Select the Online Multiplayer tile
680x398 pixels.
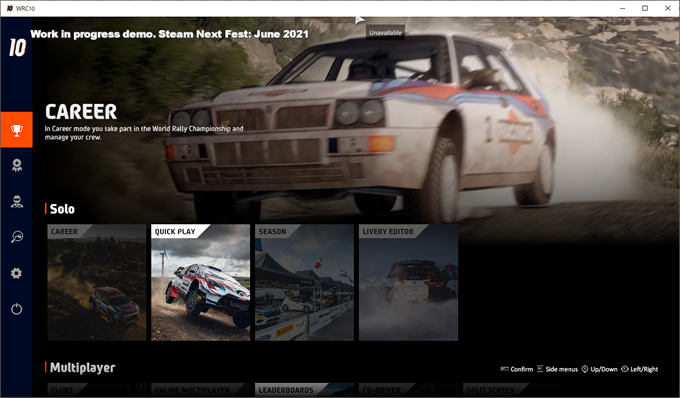200,390
